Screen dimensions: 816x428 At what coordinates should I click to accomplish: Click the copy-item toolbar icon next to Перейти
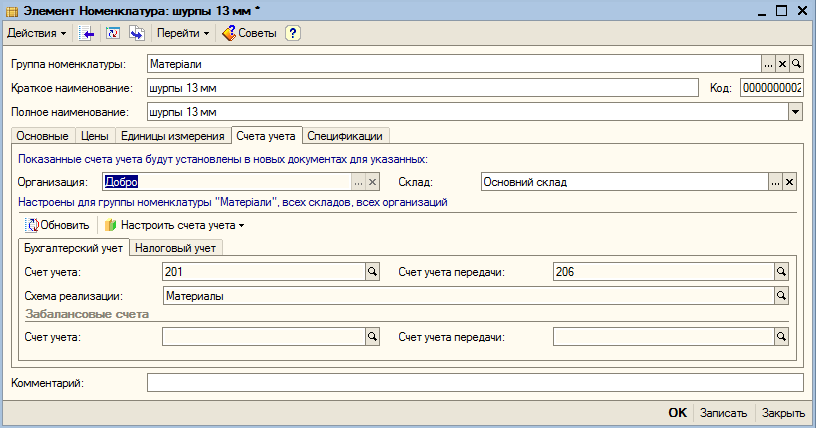tap(137, 33)
